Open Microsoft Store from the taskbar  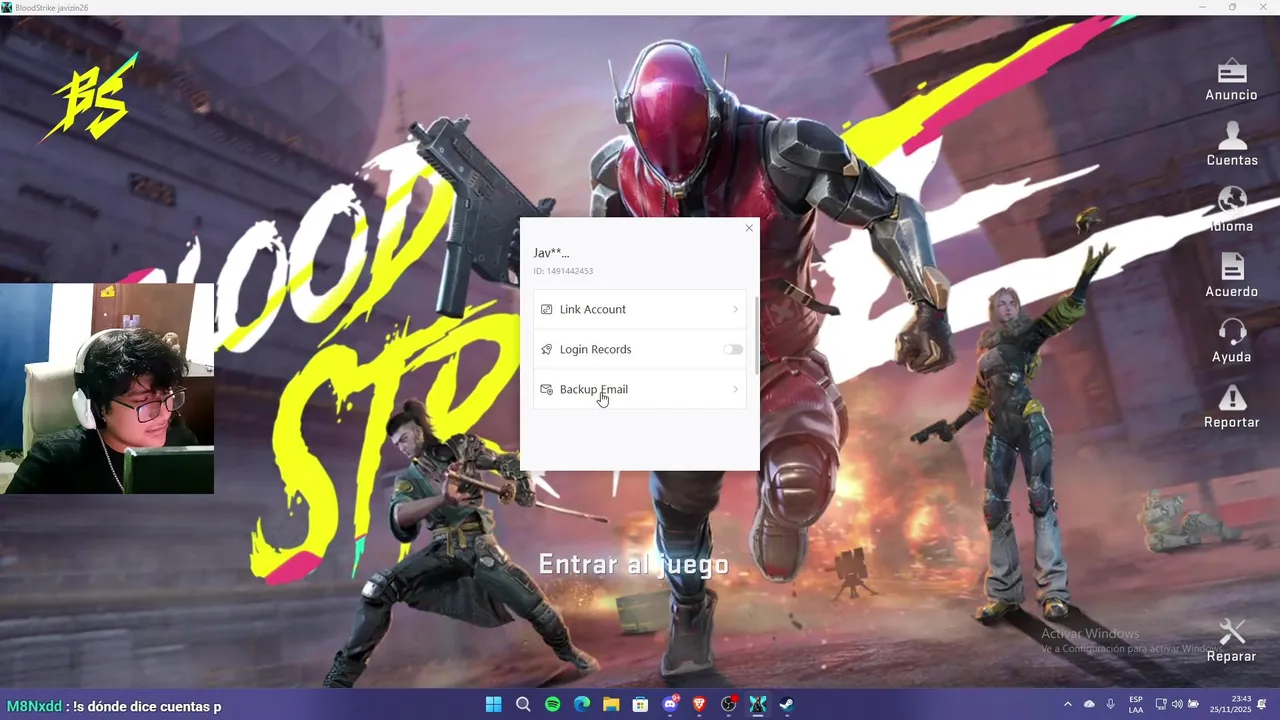click(x=640, y=704)
